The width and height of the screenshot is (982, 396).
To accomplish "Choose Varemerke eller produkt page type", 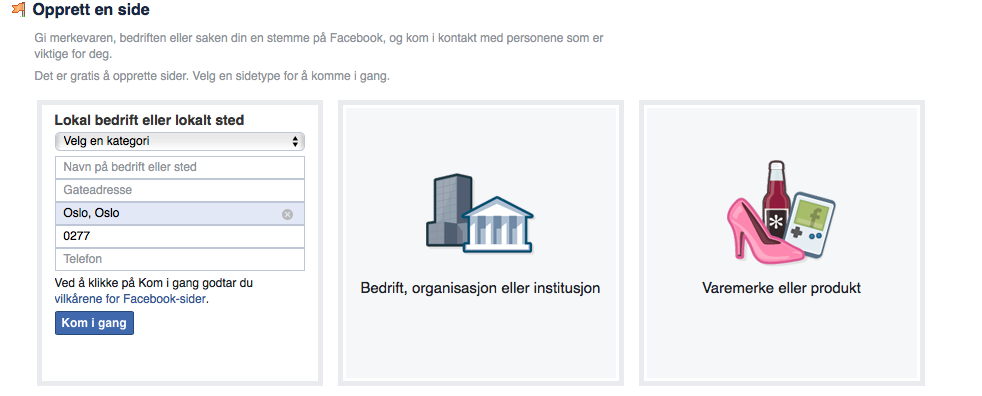I will click(782, 242).
